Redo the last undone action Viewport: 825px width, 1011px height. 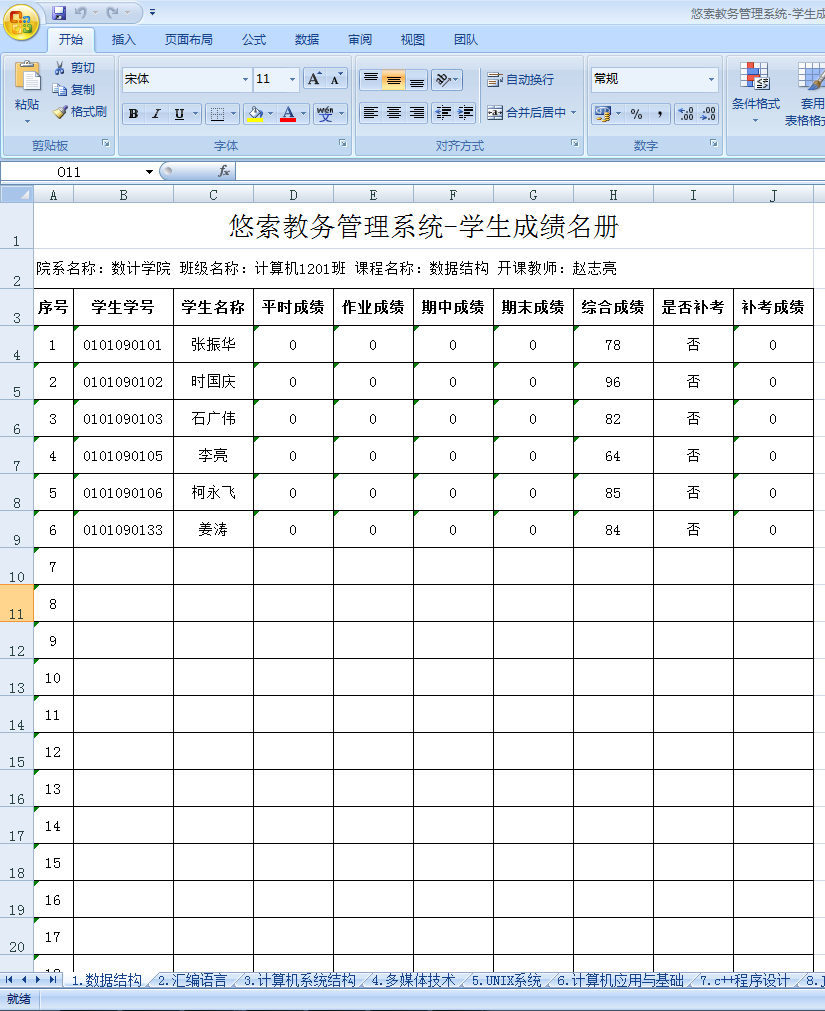point(113,12)
